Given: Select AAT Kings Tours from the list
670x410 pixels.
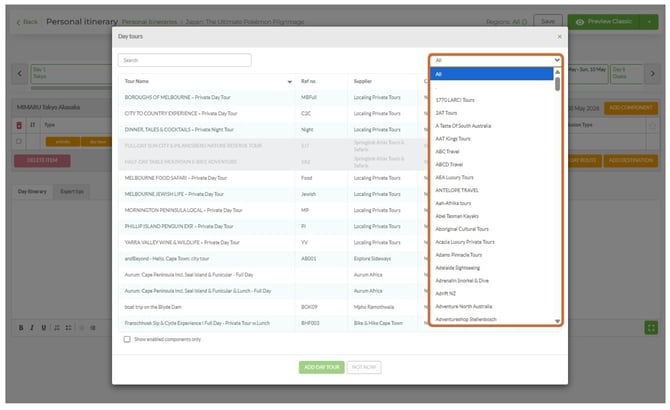Looking at the screenshot, I should click(453, 139).
